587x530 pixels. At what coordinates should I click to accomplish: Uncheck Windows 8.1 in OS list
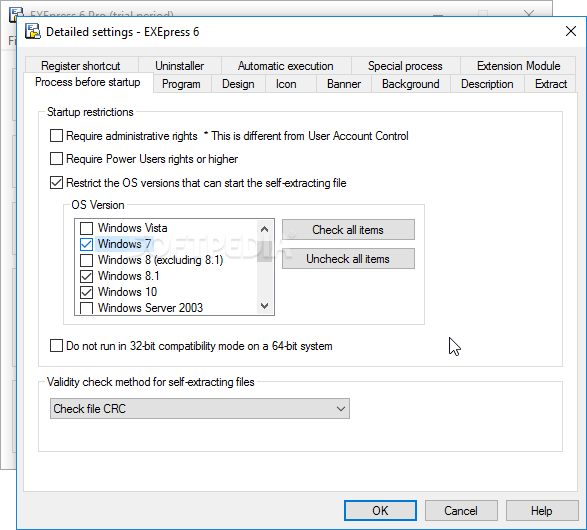[x=86, y=276]
